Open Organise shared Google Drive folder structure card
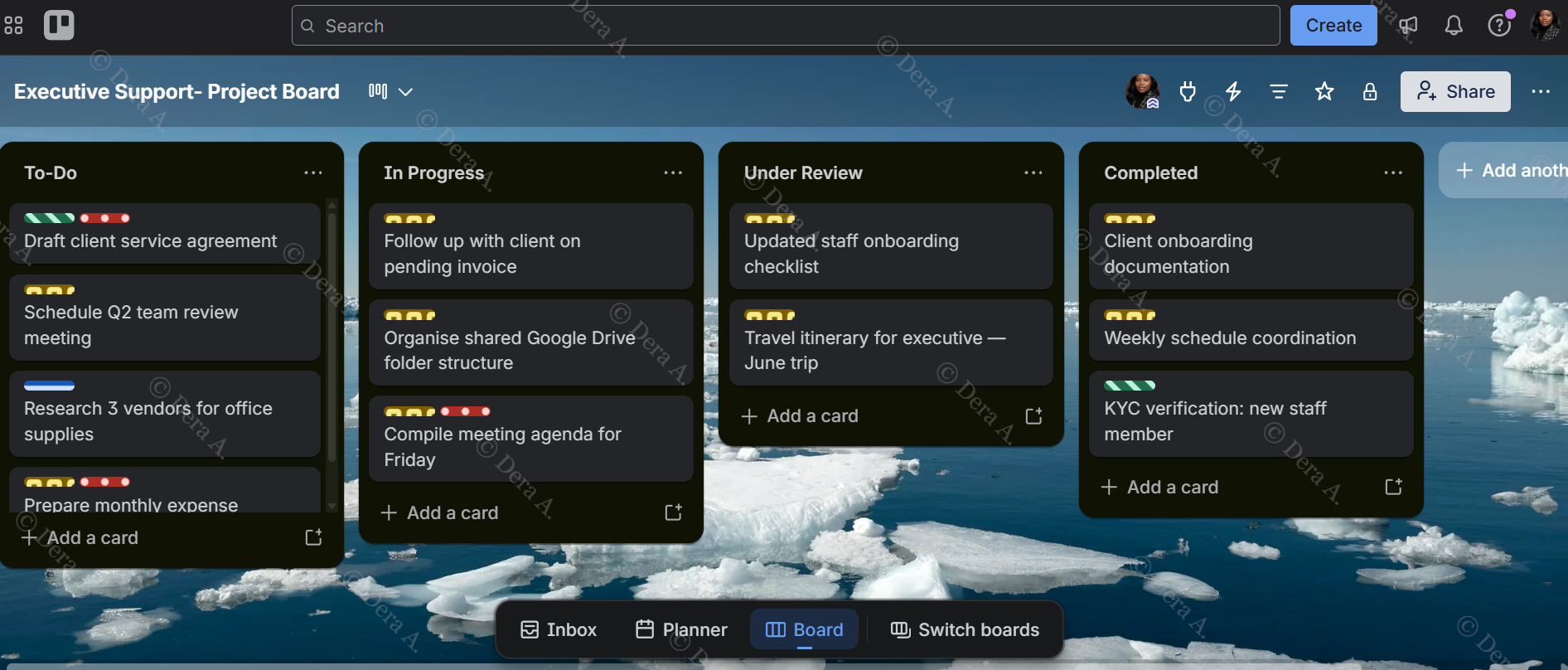This screenshot has height=670, width=1568. pos(531,342)
